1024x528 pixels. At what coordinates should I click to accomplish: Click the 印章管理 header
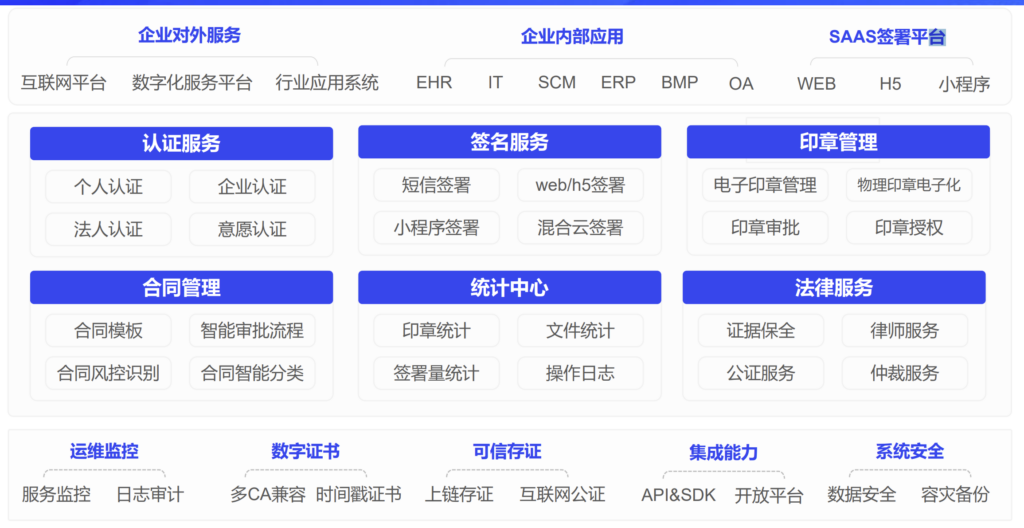point(838,142)
